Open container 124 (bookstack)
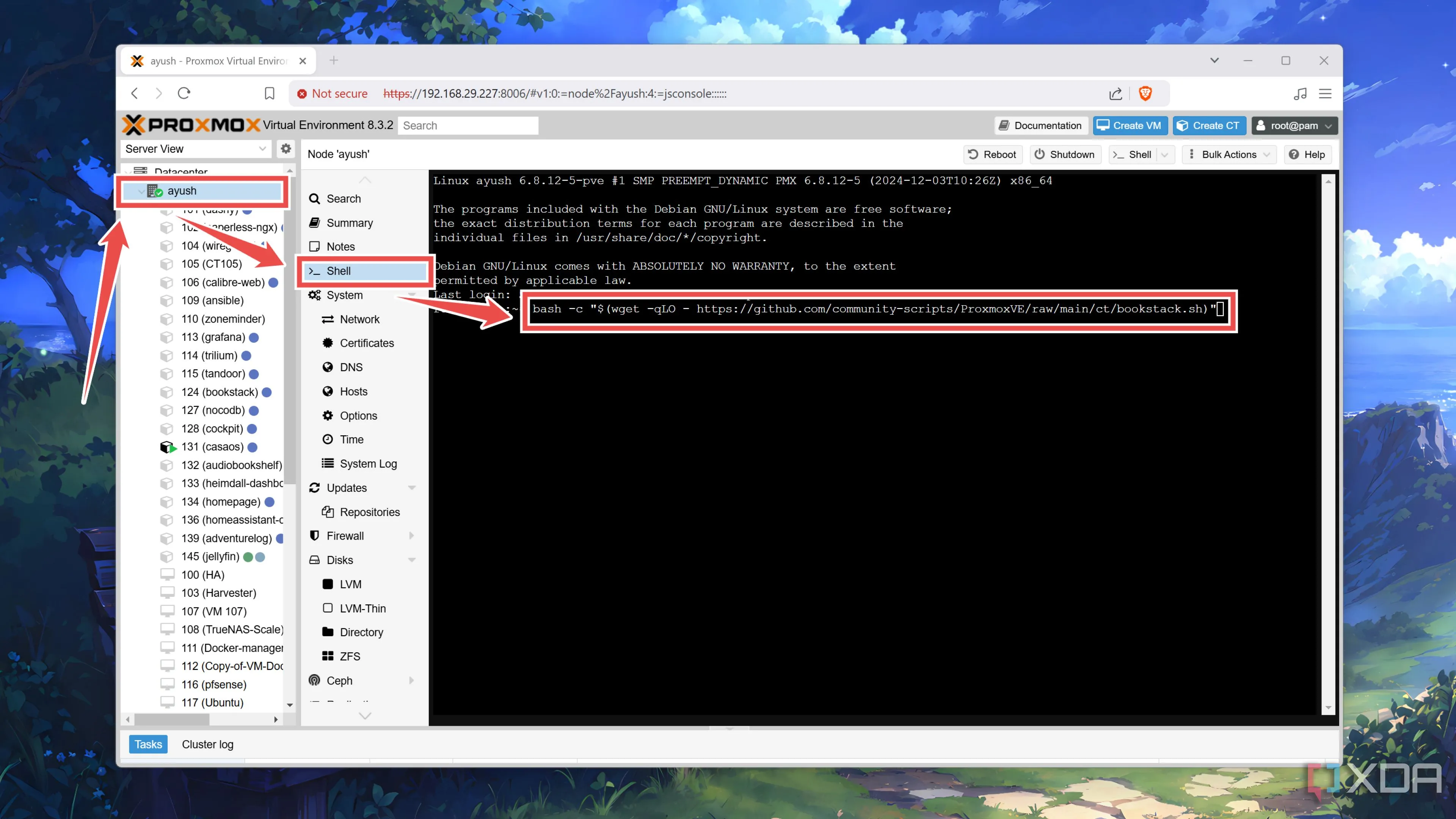 (219, 392)
